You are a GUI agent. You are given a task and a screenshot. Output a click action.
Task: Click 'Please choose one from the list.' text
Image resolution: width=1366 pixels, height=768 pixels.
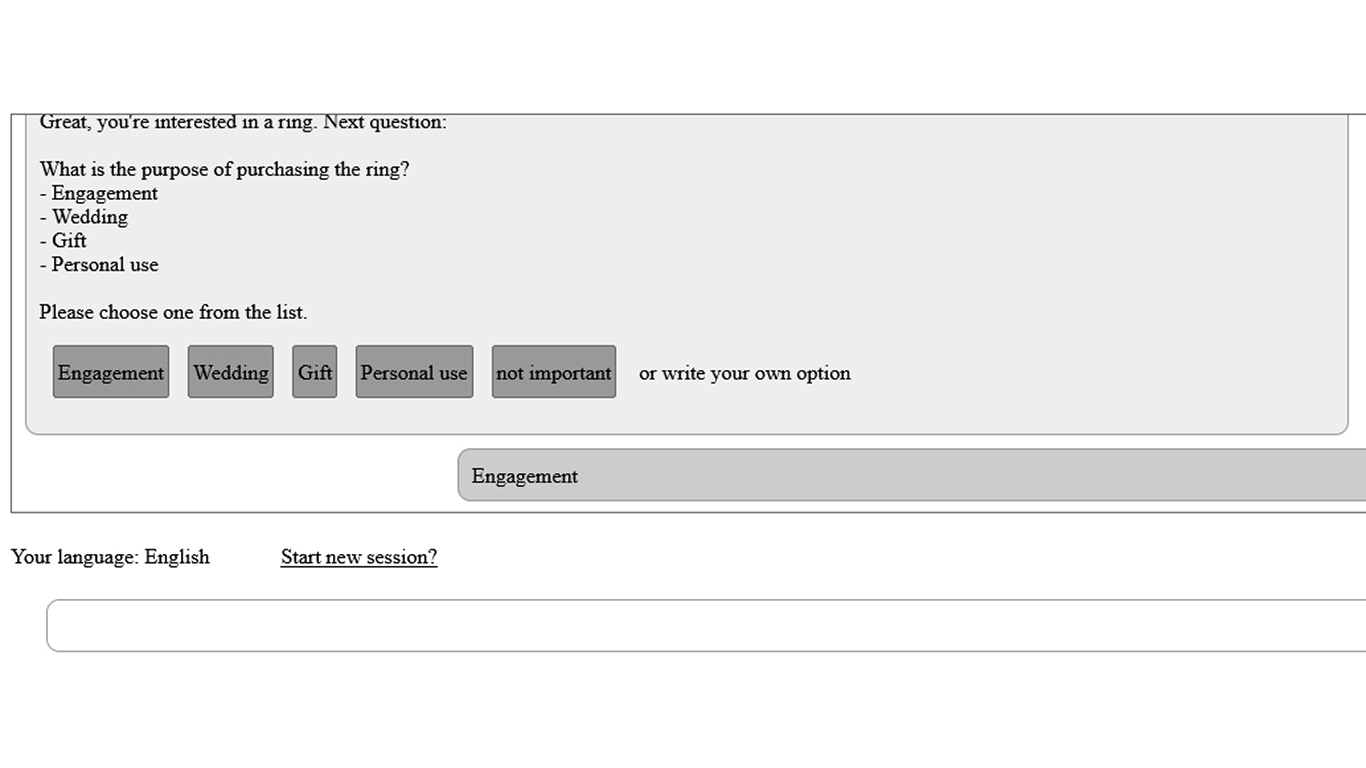coord(173,312)
